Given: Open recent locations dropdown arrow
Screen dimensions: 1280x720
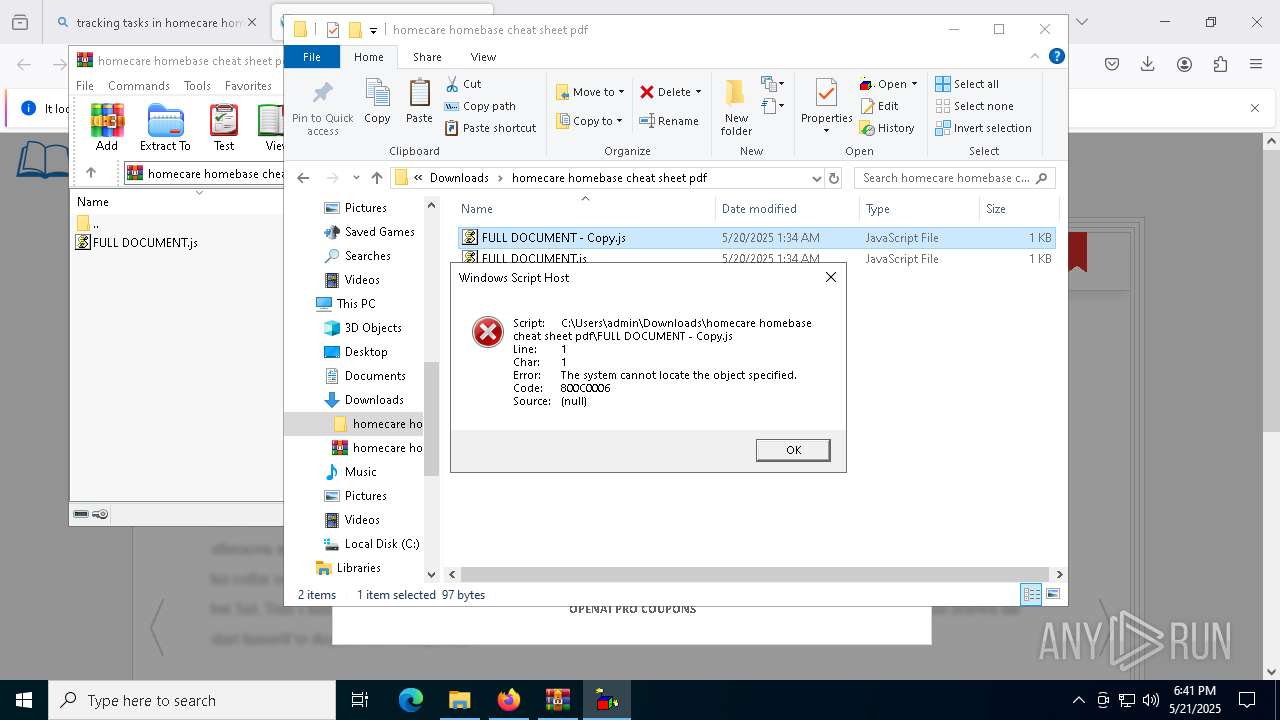Looking at the screenshot, I should pos(356,178).
